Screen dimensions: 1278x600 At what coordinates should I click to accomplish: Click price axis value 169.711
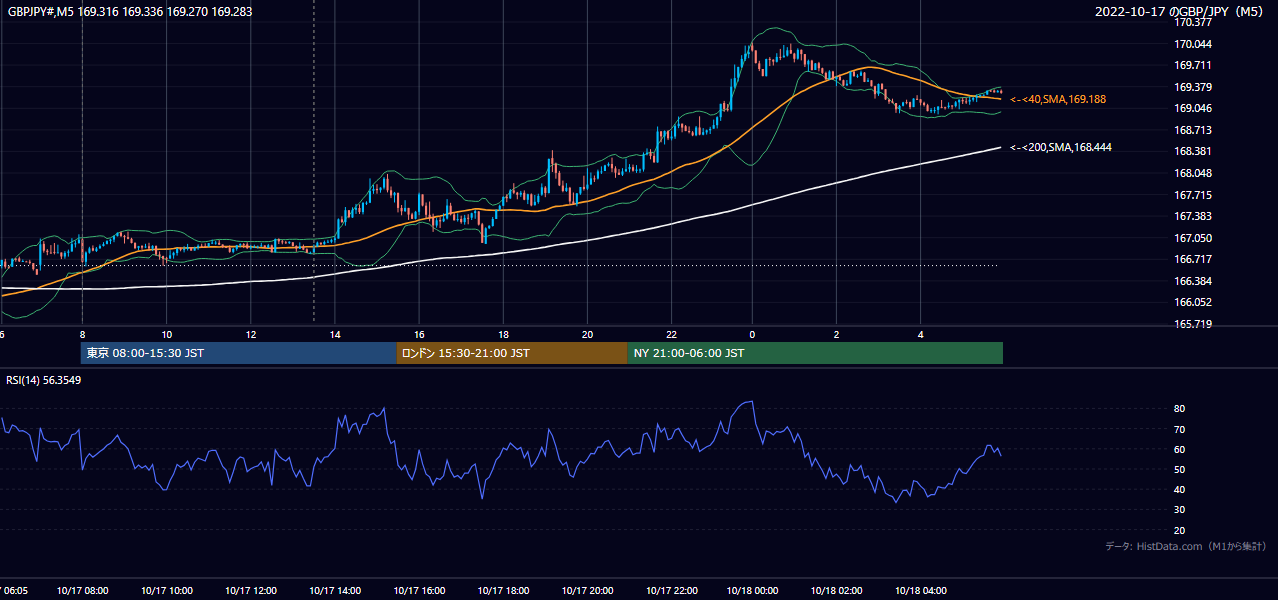1193,66
